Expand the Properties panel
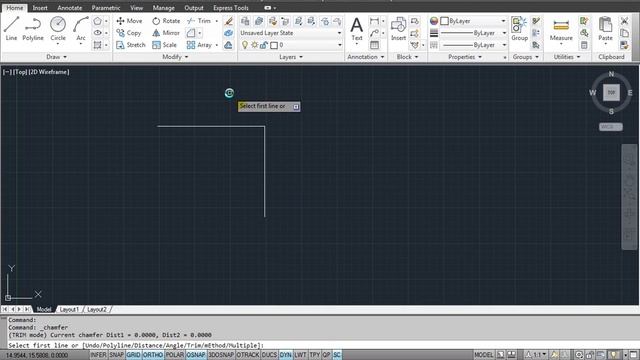Viewport: 640px width, 360px height. coord(465,57)
